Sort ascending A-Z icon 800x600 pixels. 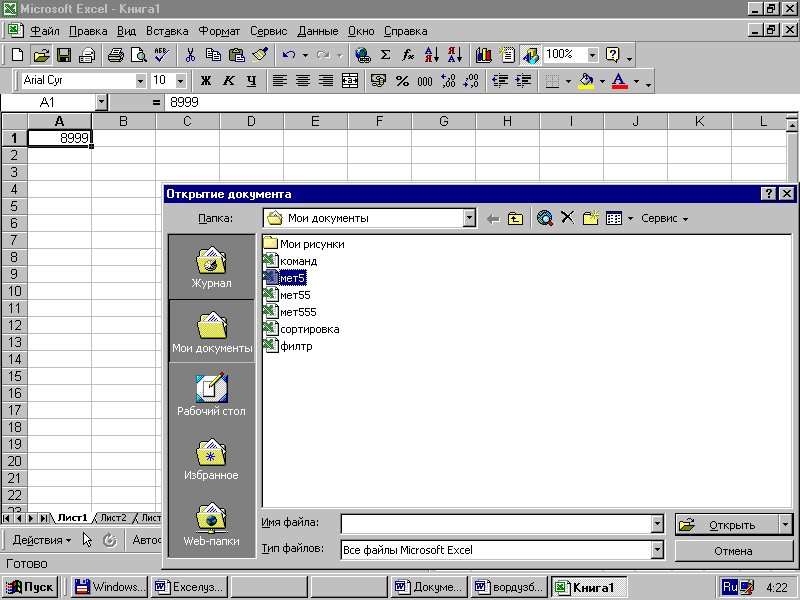point(432,55)
